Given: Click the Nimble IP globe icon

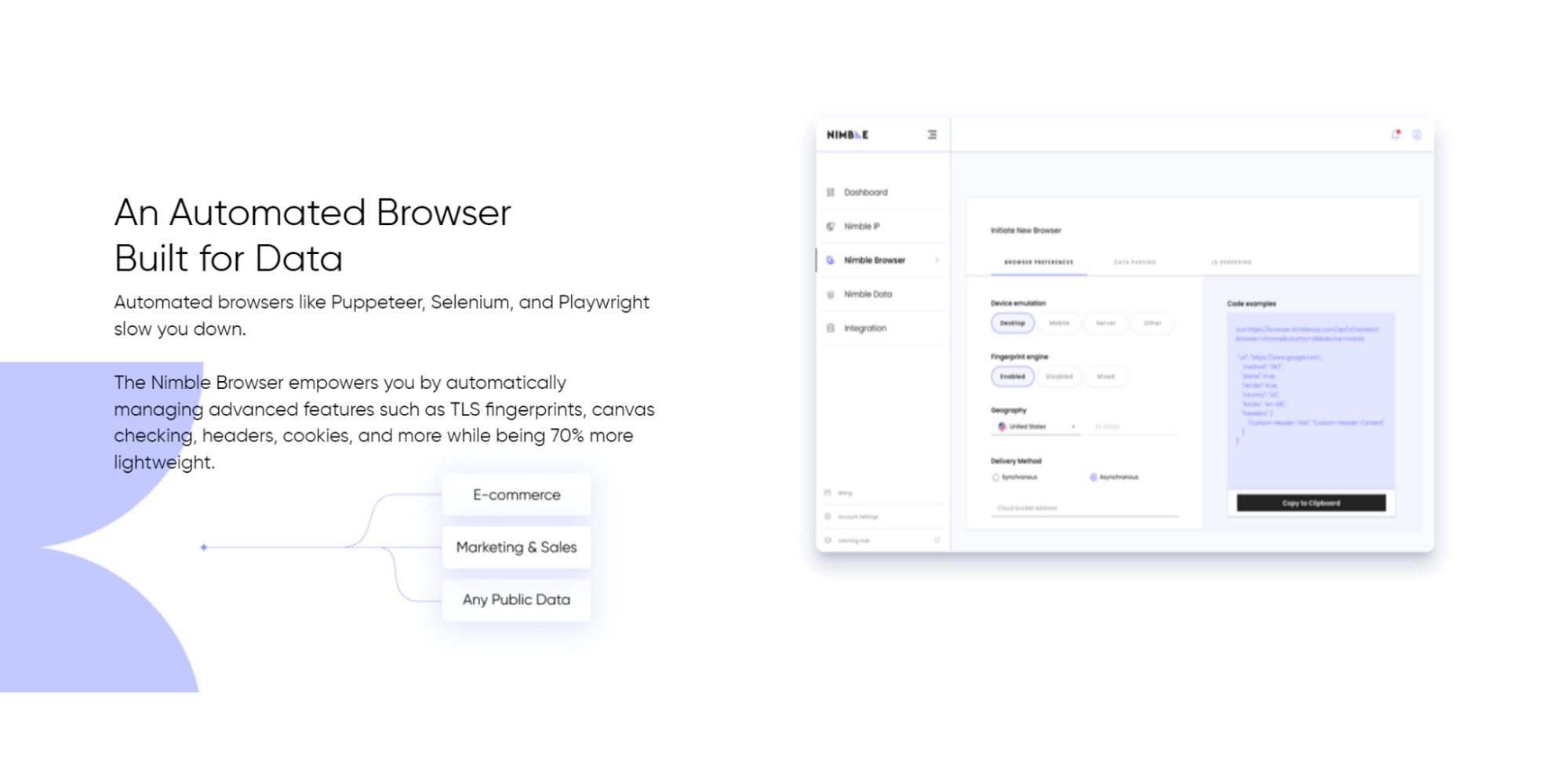Looking at the screenshot, I should click(831, 226).
